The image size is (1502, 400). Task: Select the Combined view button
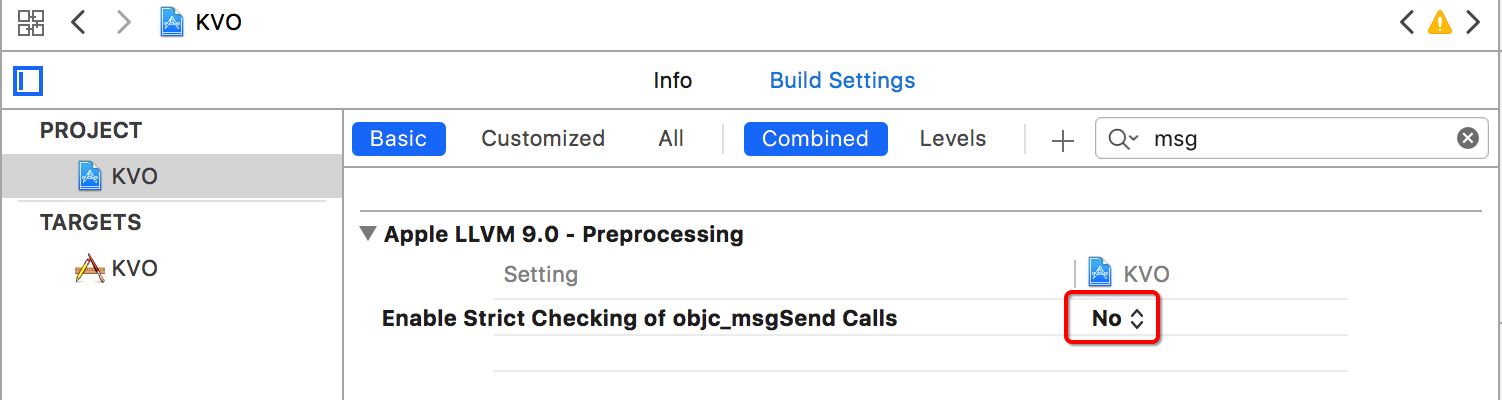pyautogui.click(x=815, y=139)
